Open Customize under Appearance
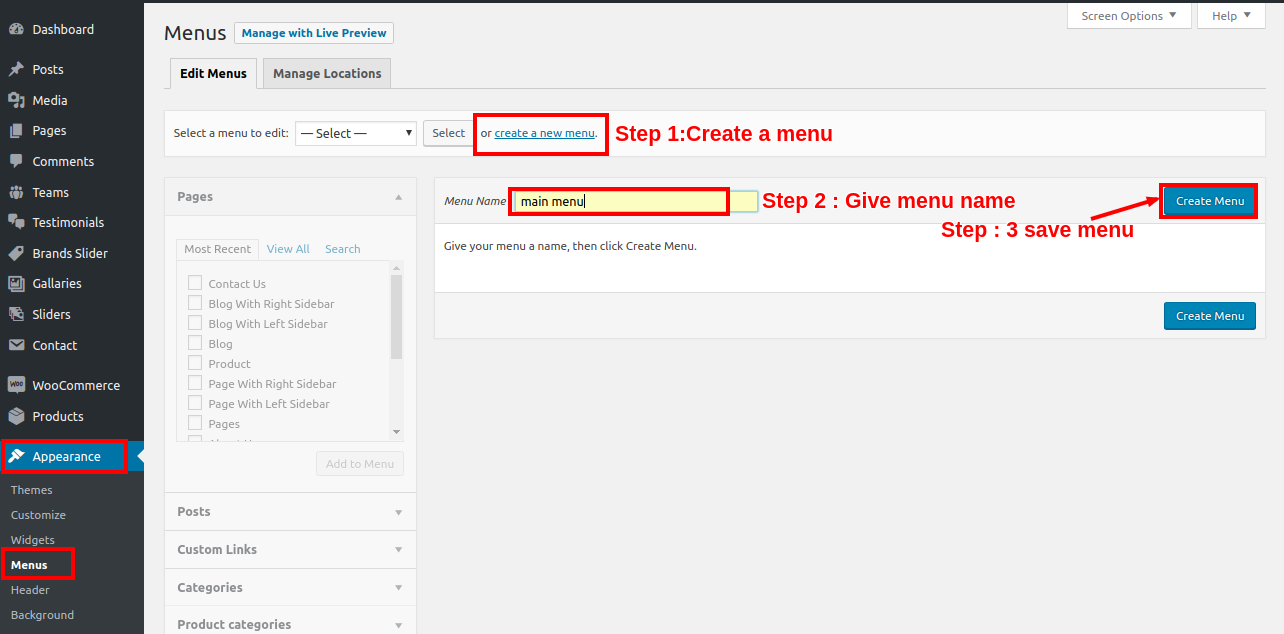The height and width of the screenshot is (634, 1284). (x=38, y=515)
